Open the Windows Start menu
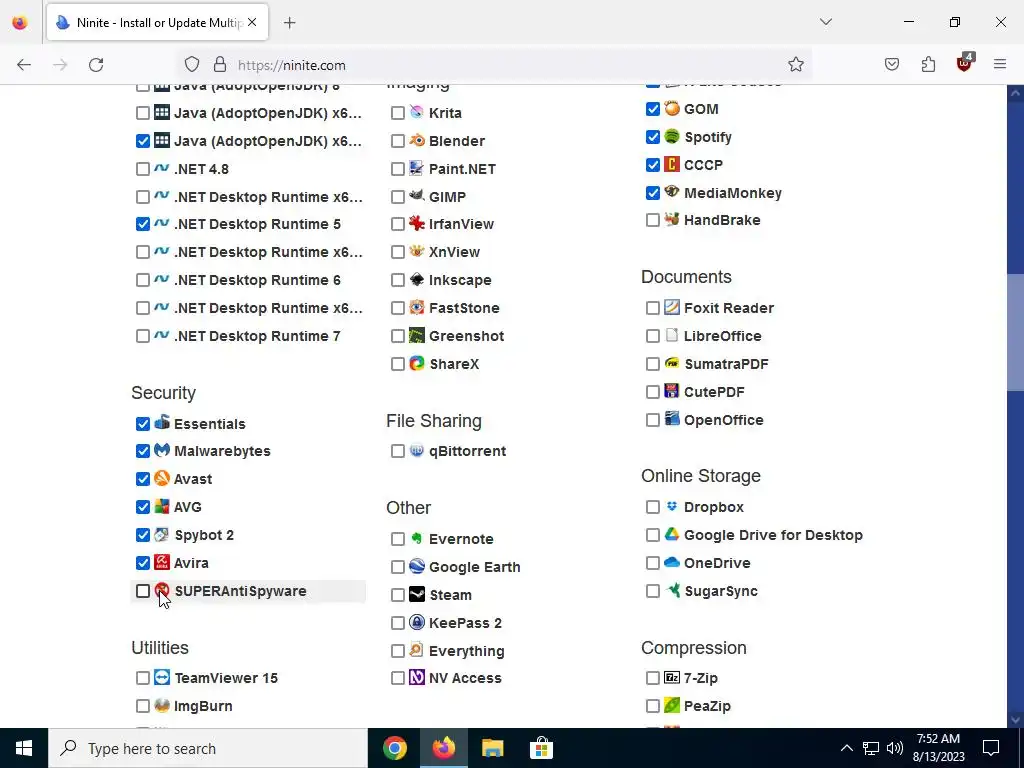The height and width of the screenshot is (768, 1024). tap(24, 748)
